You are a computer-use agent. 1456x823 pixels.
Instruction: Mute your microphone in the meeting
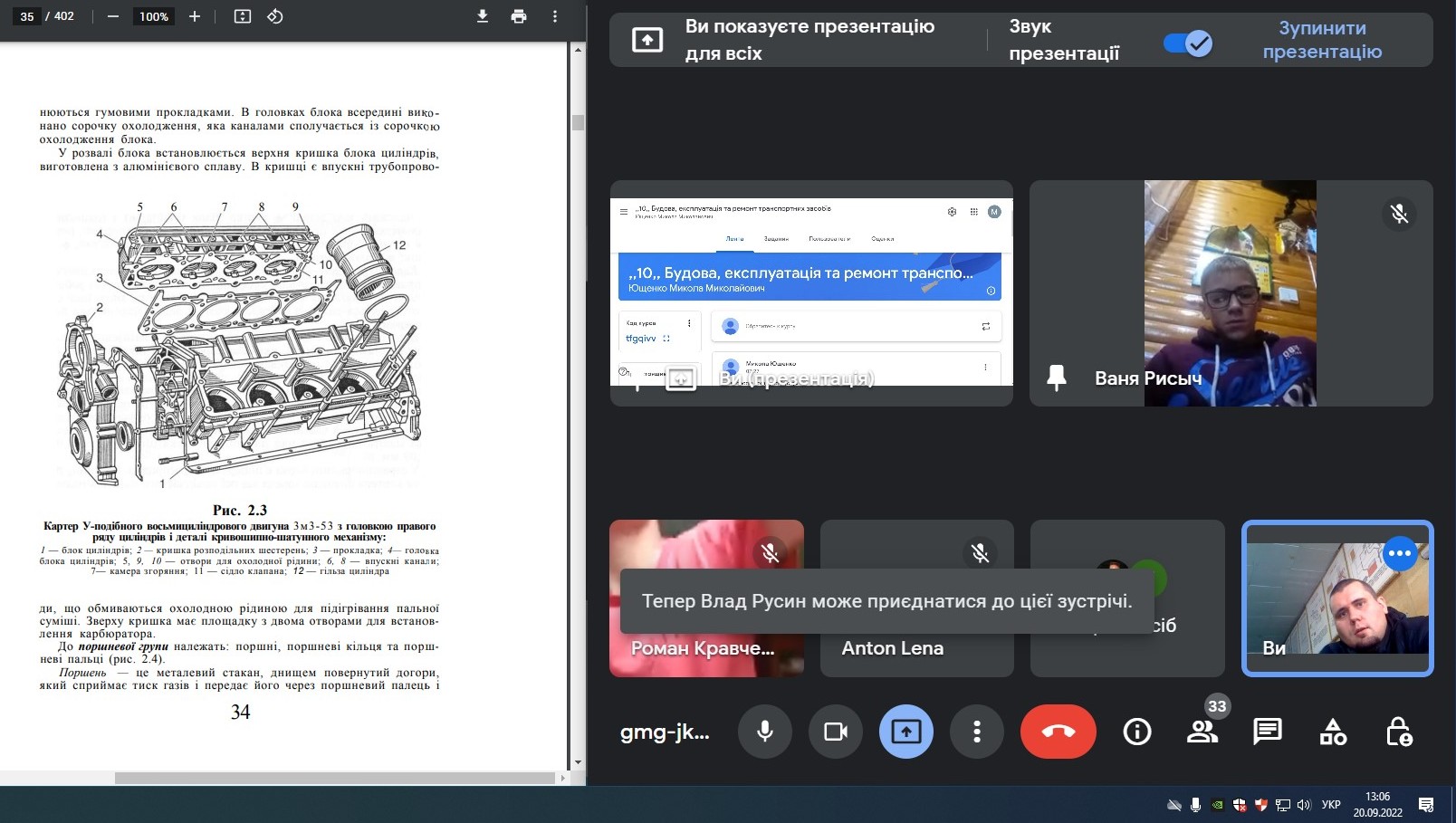tap(765, 732)
